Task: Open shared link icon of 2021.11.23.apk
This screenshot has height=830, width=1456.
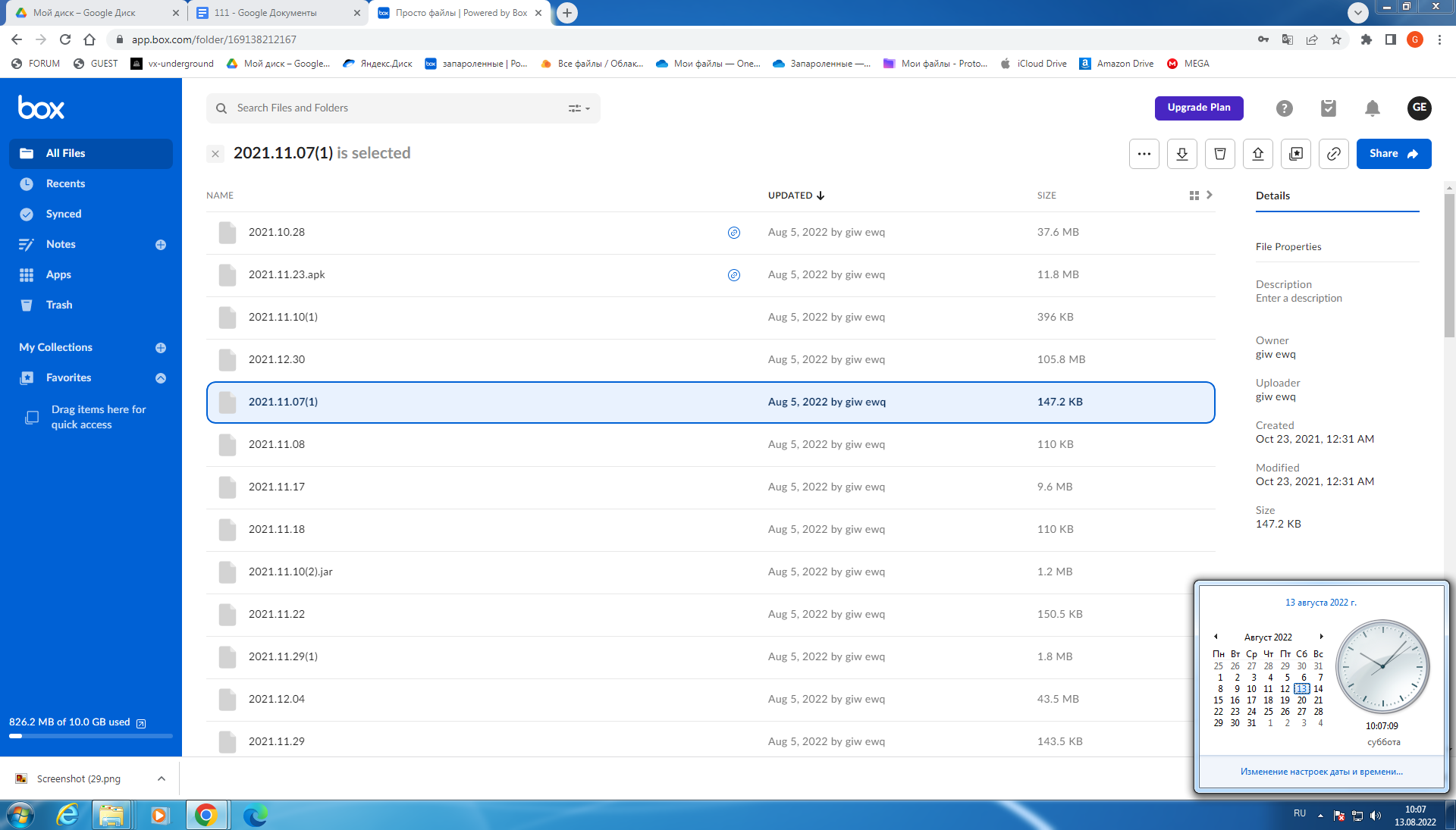Action: tap(733, 275)
